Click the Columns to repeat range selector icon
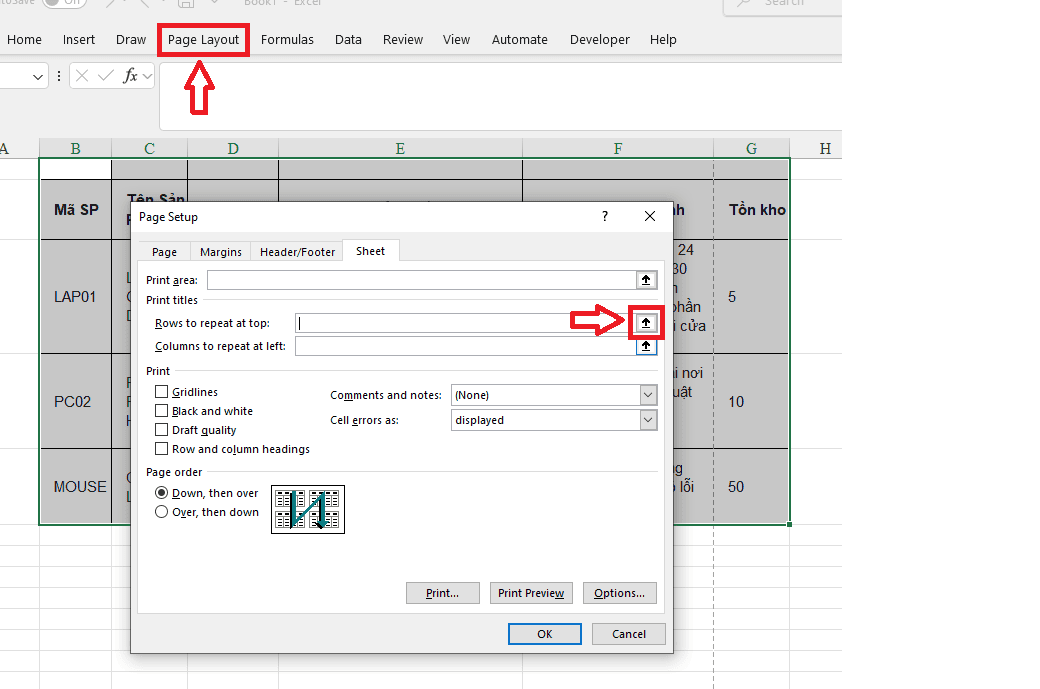1040x689 pixels. click(646, 346)
